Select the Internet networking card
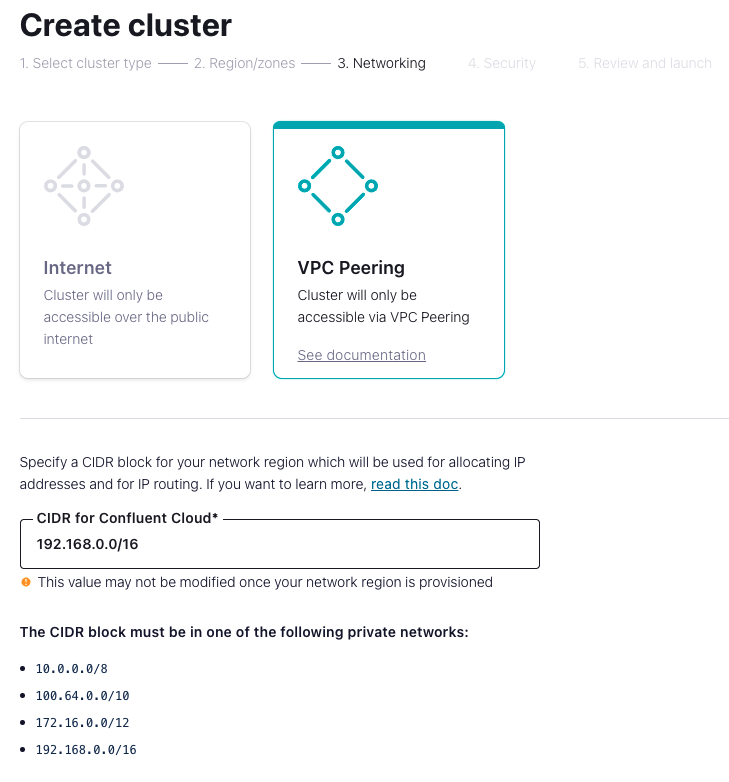The width and height of the screenshot is (729, 782). (x=135, y=250)
